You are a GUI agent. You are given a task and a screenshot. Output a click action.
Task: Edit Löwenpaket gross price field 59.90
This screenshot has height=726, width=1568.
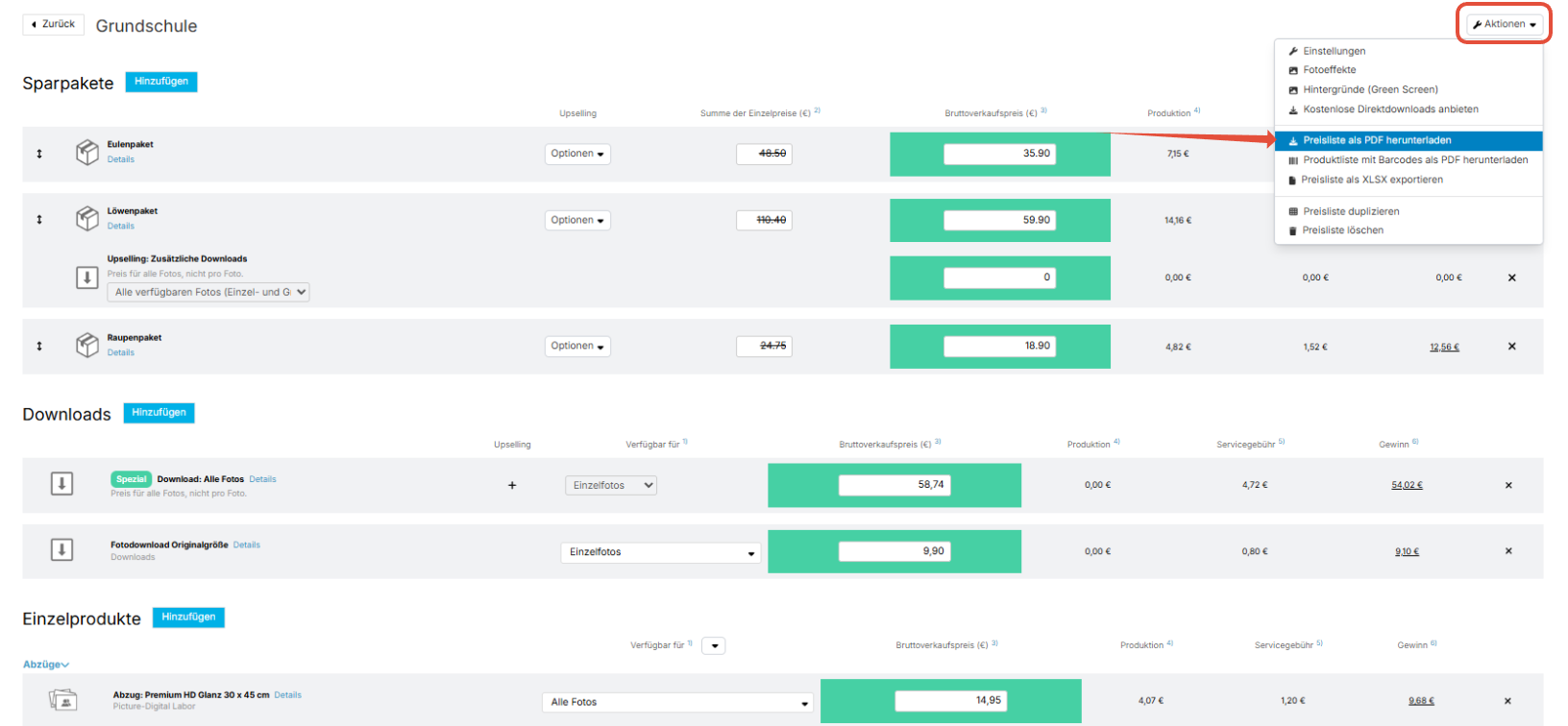(x=999, y=220)
